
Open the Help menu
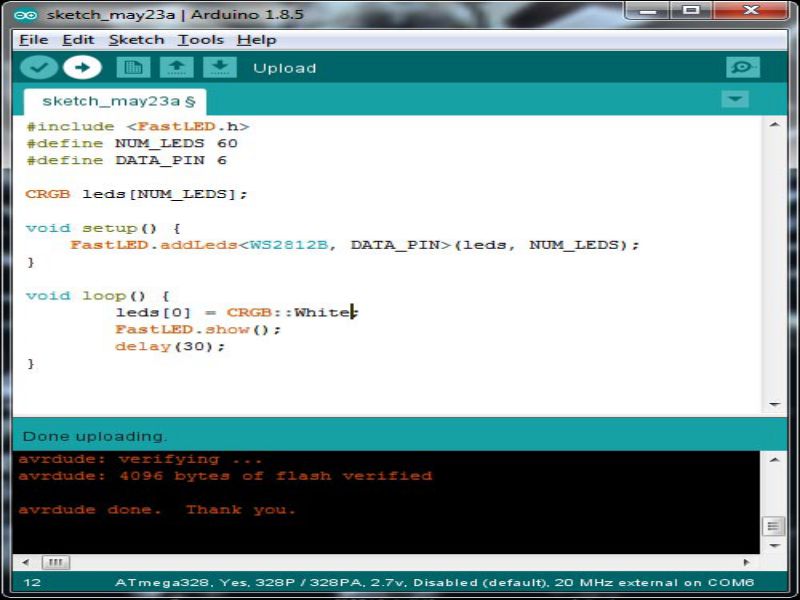click(x=257, y=40)
